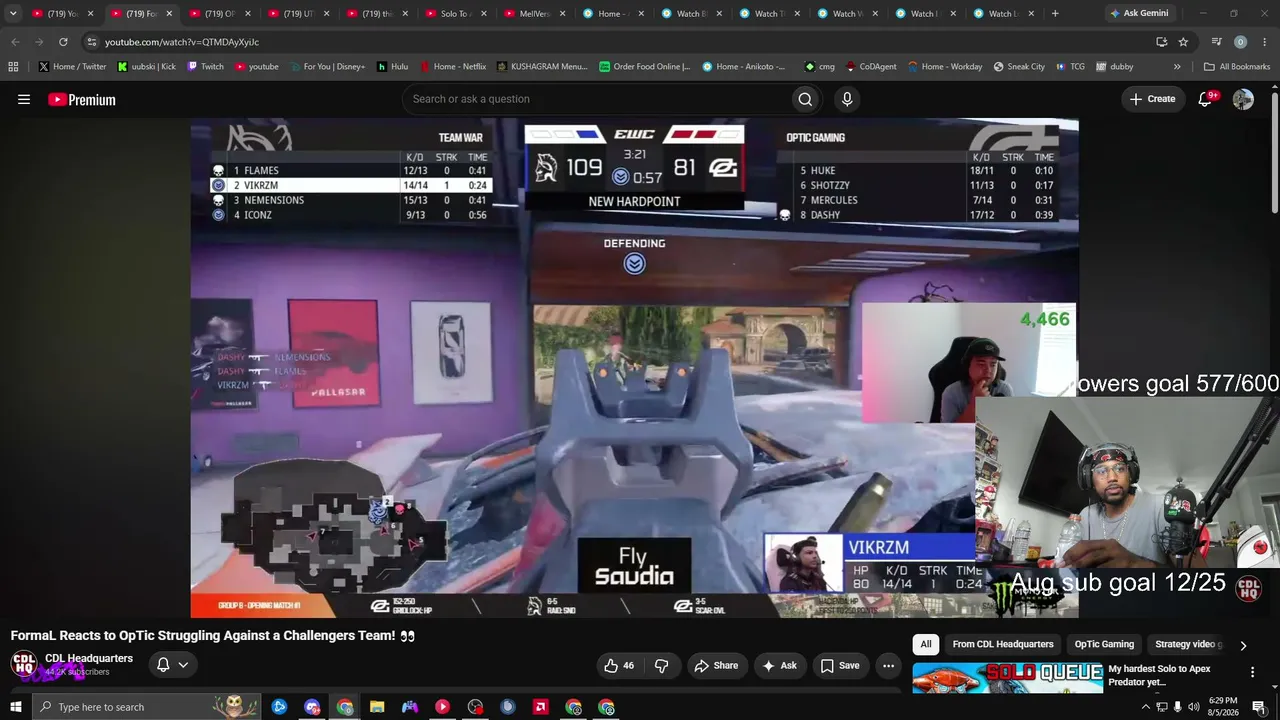The height and width of the screenshot is (720, 1280).
Task: Search with voice using the microphone icon
Action: click(x=847, y=99)
